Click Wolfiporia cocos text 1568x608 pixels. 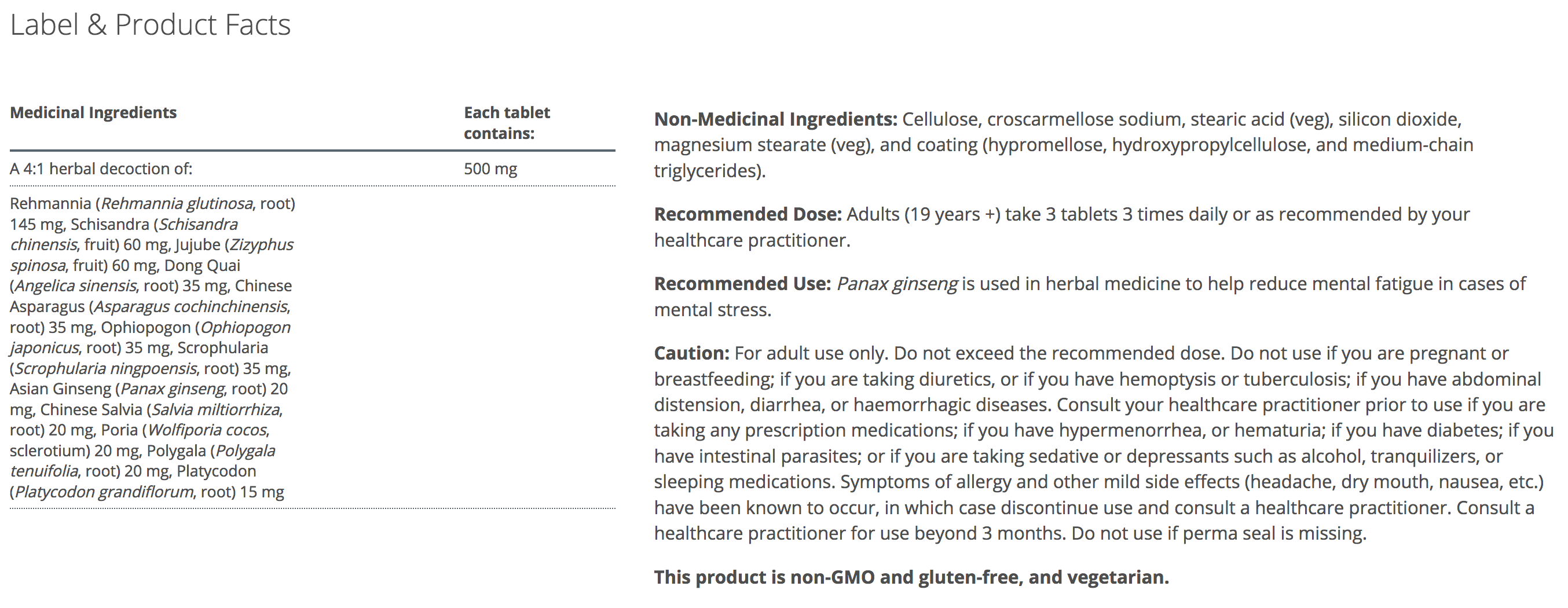tap(207, 430)
